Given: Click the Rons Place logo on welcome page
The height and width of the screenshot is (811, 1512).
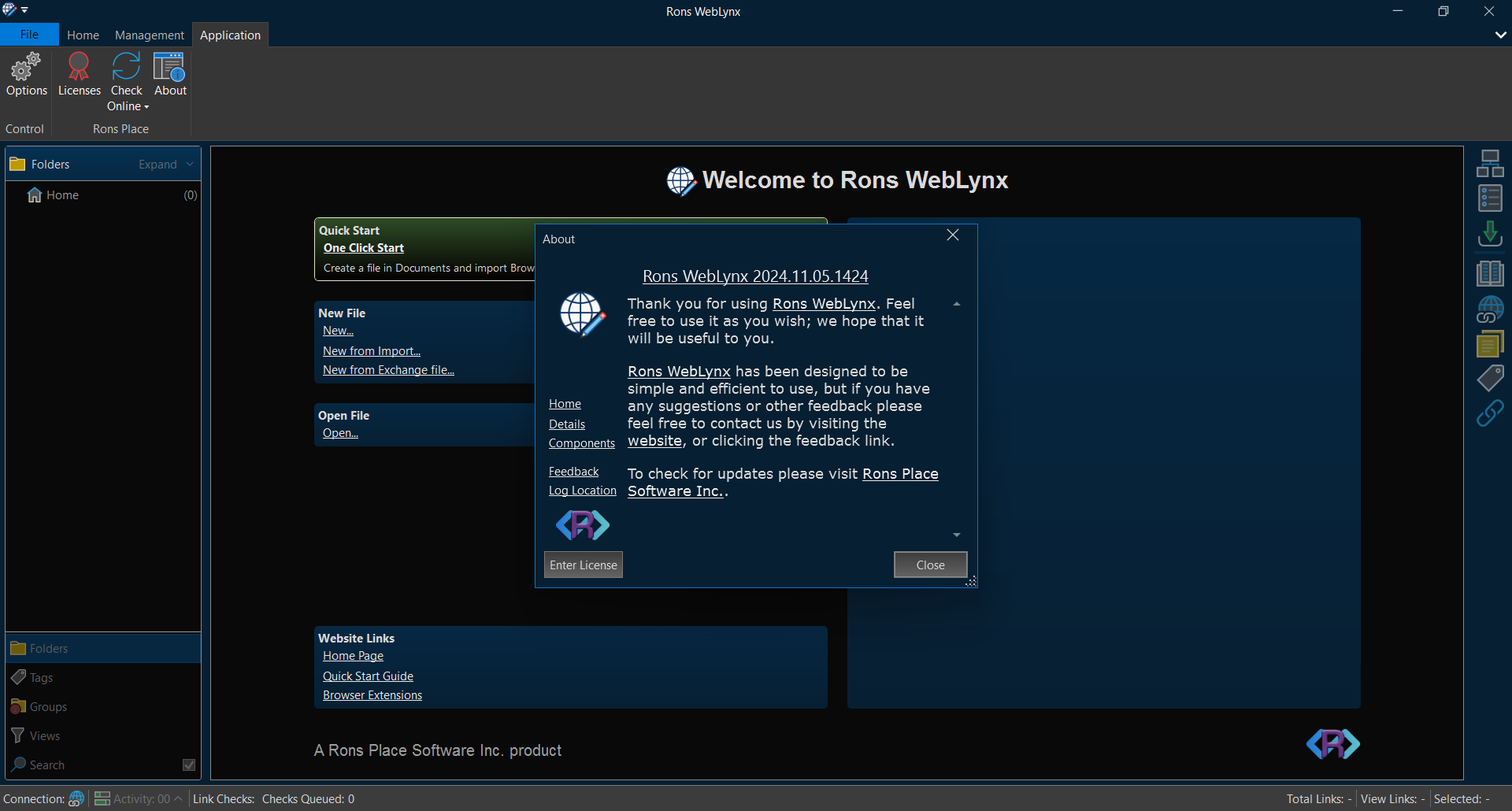Looking at the screenshot, I should (1332, 743).
